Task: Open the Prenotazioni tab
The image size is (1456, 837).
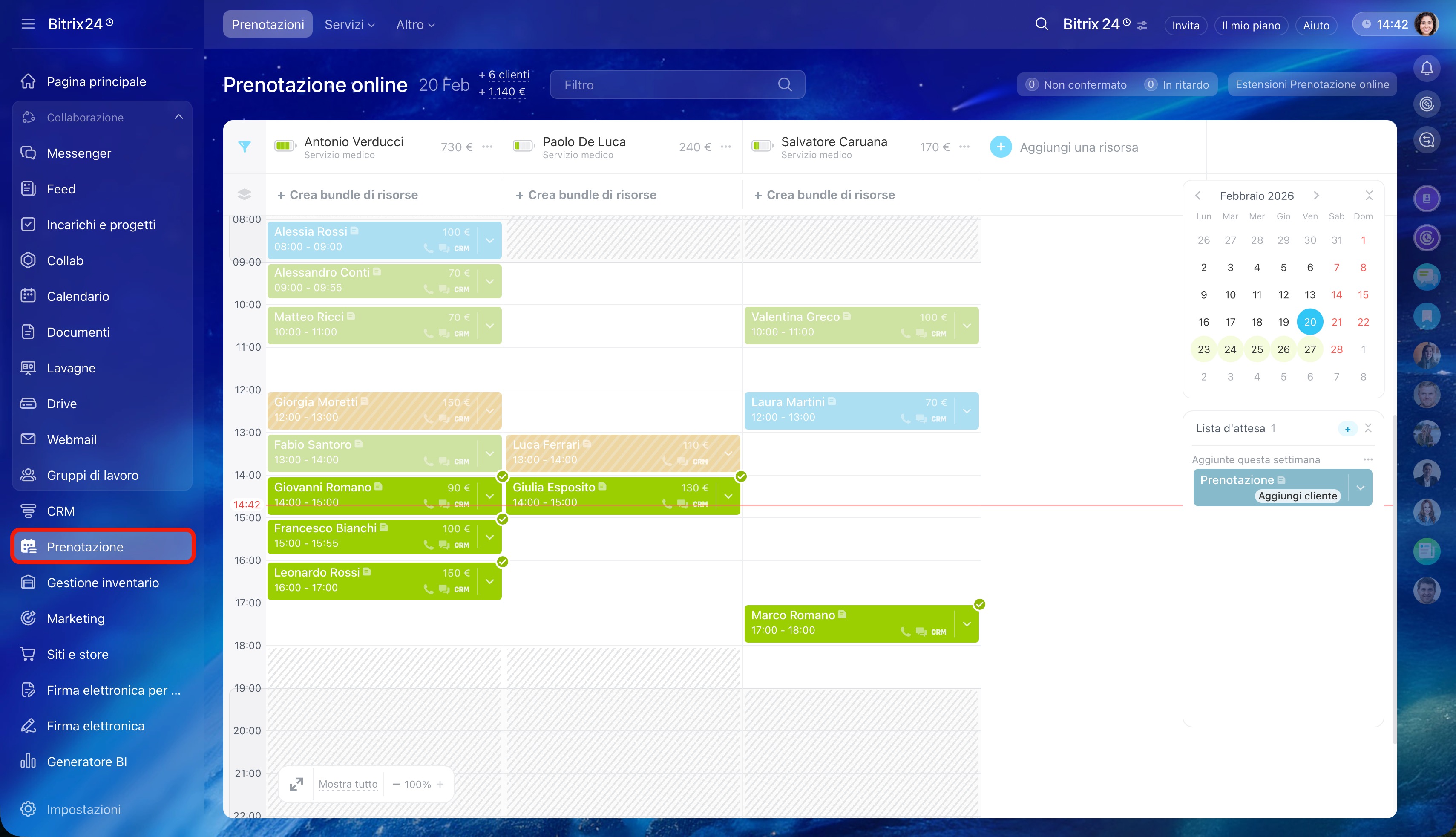Action: [x=268, y=25]
